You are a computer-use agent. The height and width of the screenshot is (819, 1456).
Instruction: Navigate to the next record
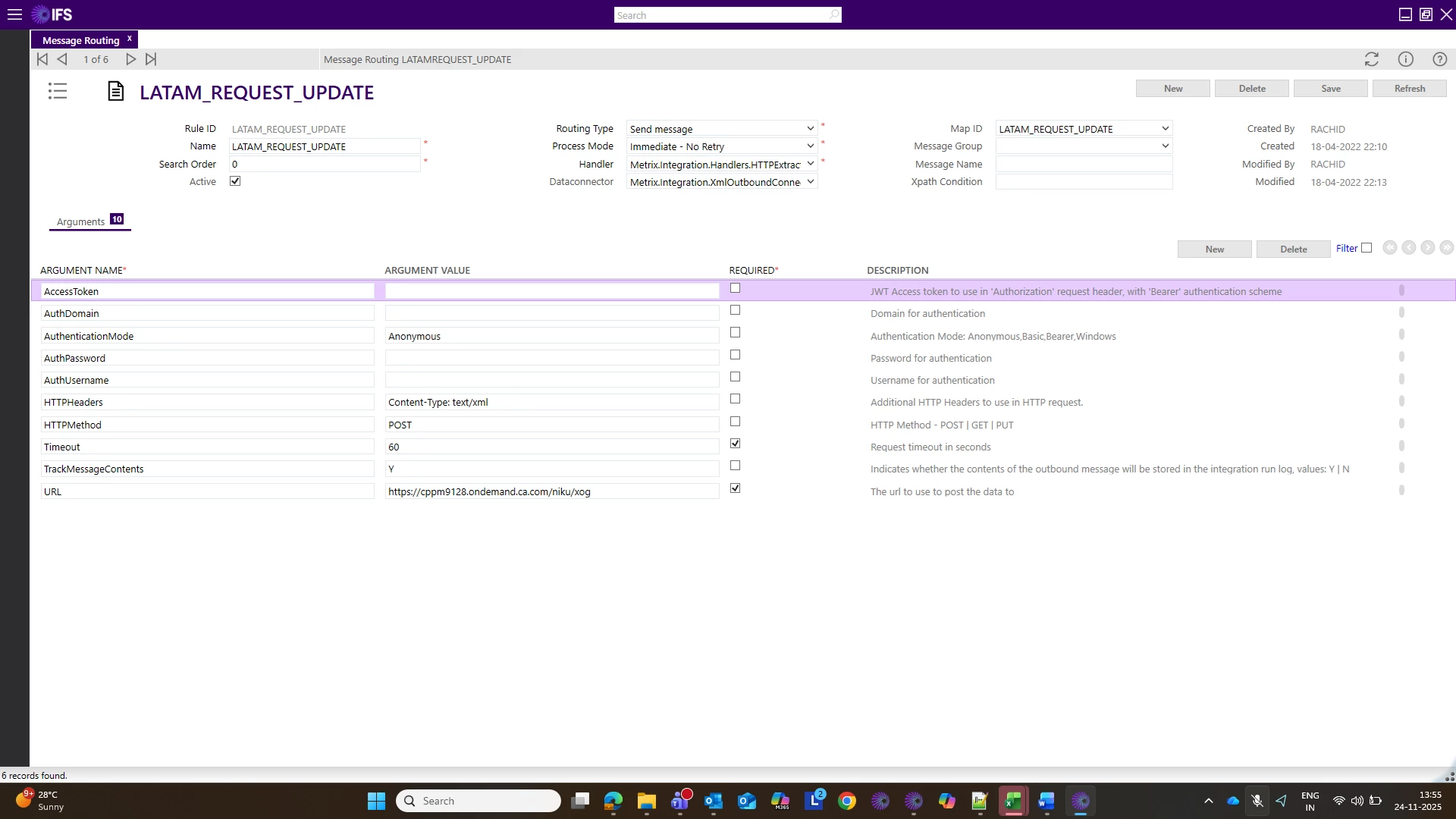coord(130,59)
